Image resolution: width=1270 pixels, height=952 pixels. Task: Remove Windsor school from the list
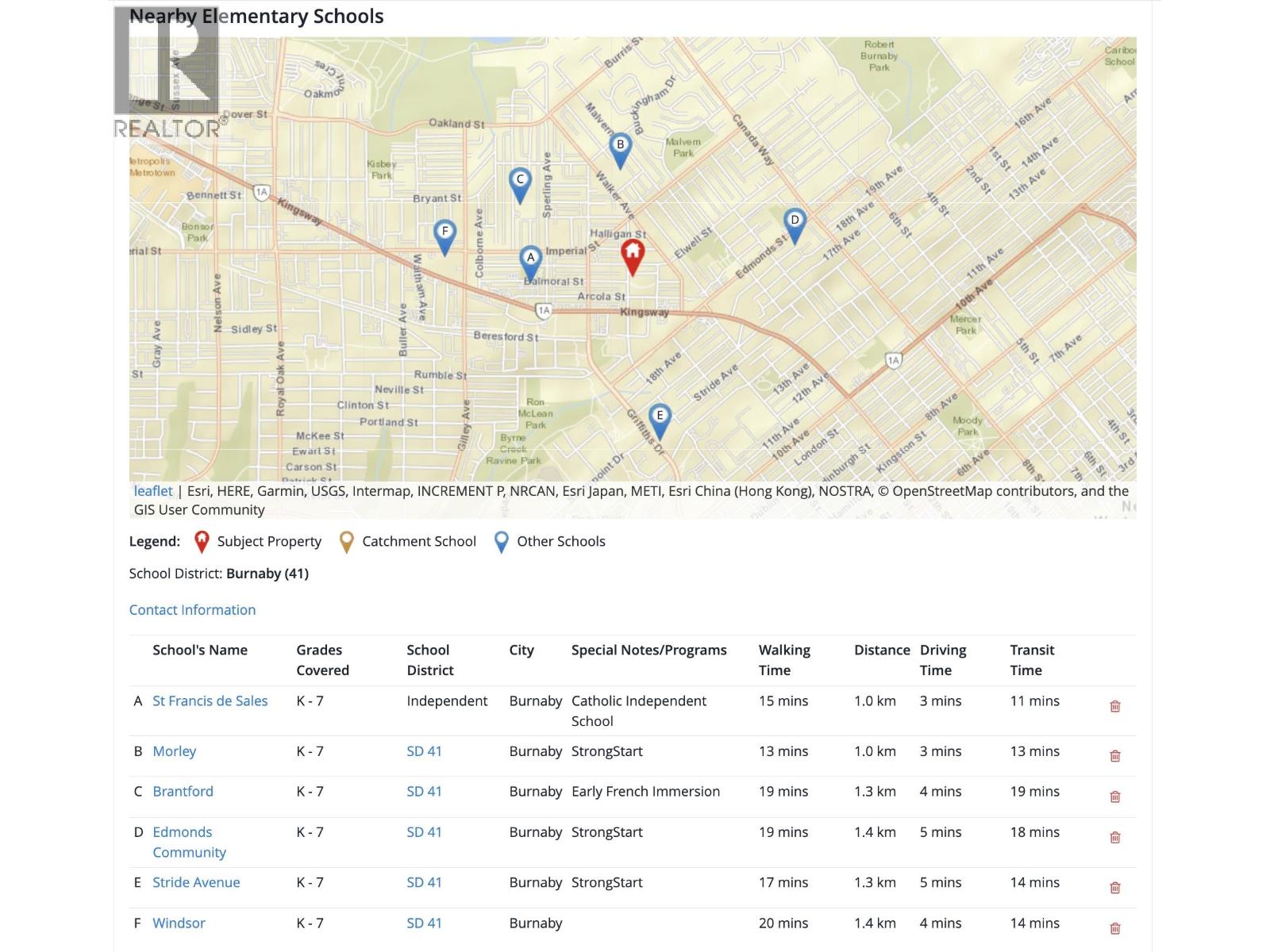point(1114,928)
